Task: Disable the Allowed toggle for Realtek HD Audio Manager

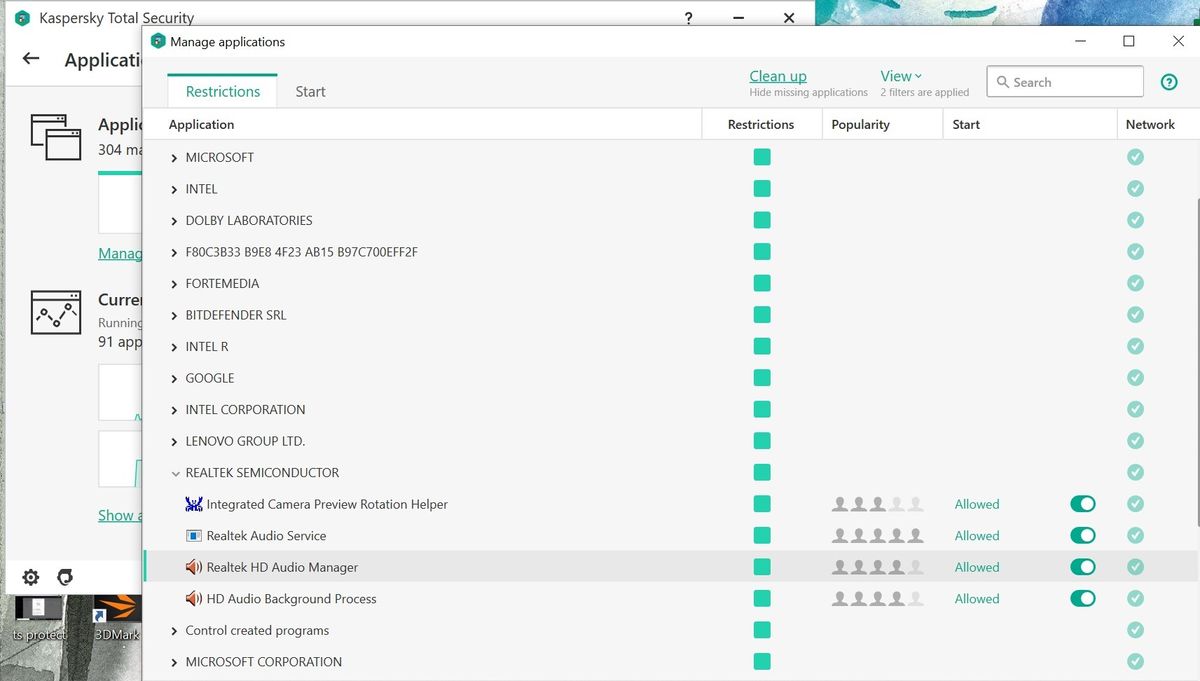Action: pos(1083,567)
